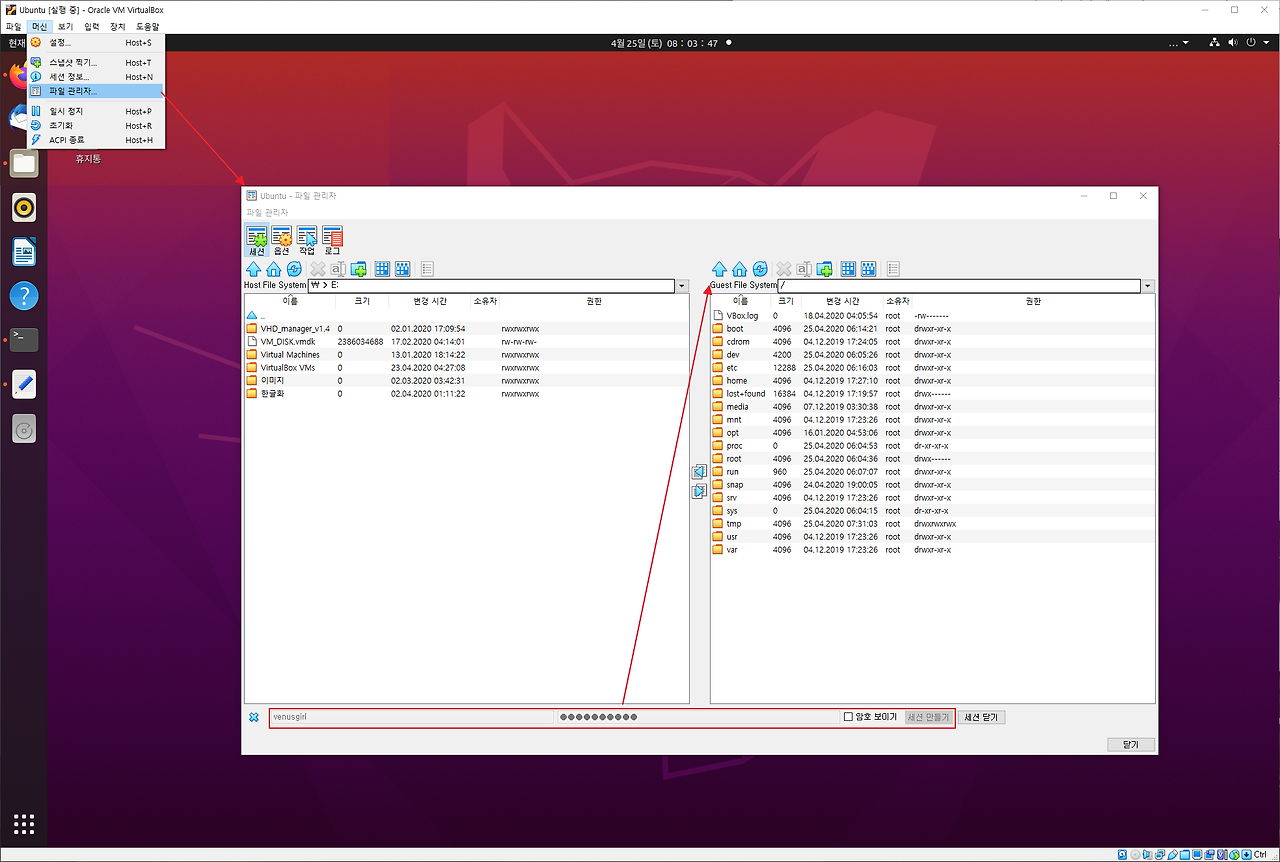Click Ubuntu dock Files icon
The width and height of the screenshot is (1280, 862).
24,164
